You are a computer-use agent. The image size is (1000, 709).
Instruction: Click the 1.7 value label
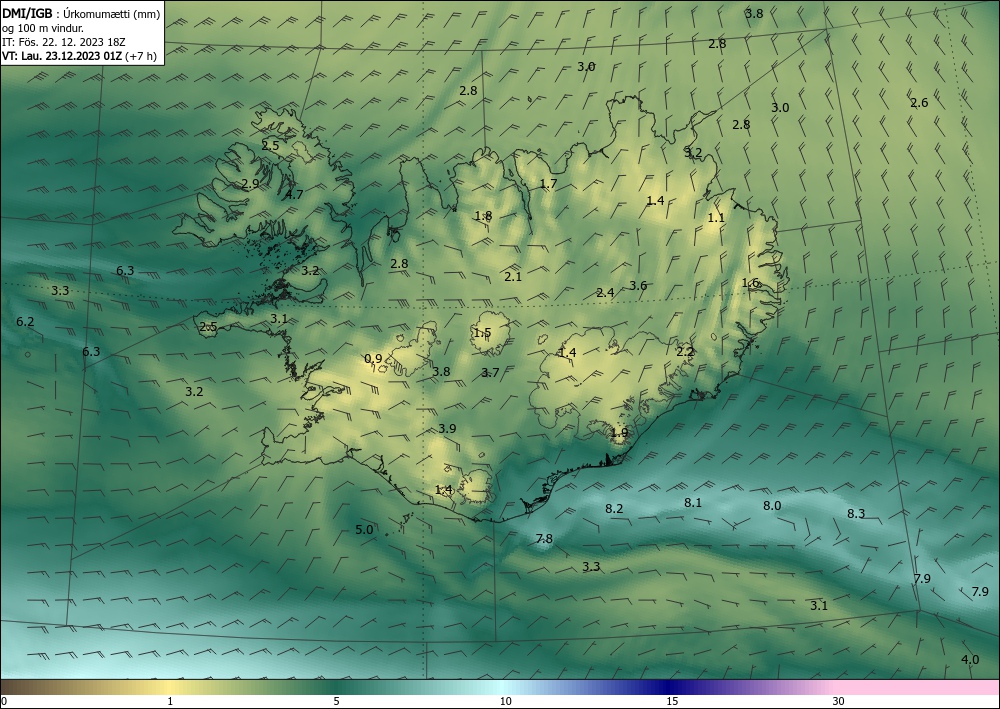[548, 184]
